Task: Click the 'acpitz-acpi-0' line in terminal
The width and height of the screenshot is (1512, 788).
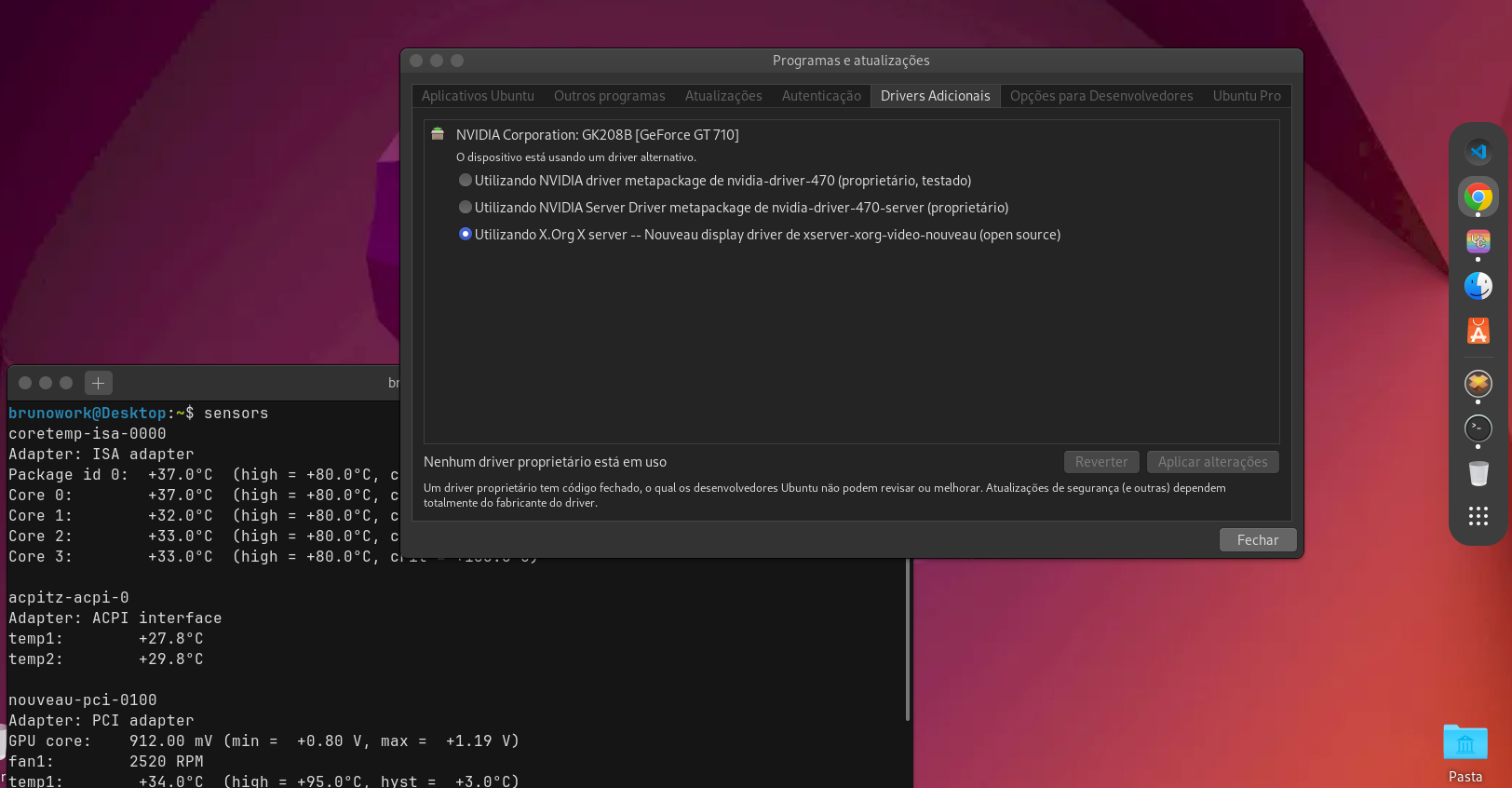Action: pyautogui.click(x=69, y=598)
